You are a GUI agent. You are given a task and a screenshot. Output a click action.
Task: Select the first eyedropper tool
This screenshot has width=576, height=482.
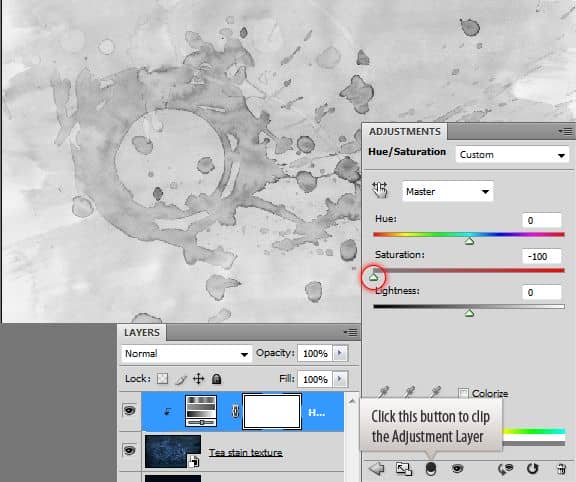[384, 392]
